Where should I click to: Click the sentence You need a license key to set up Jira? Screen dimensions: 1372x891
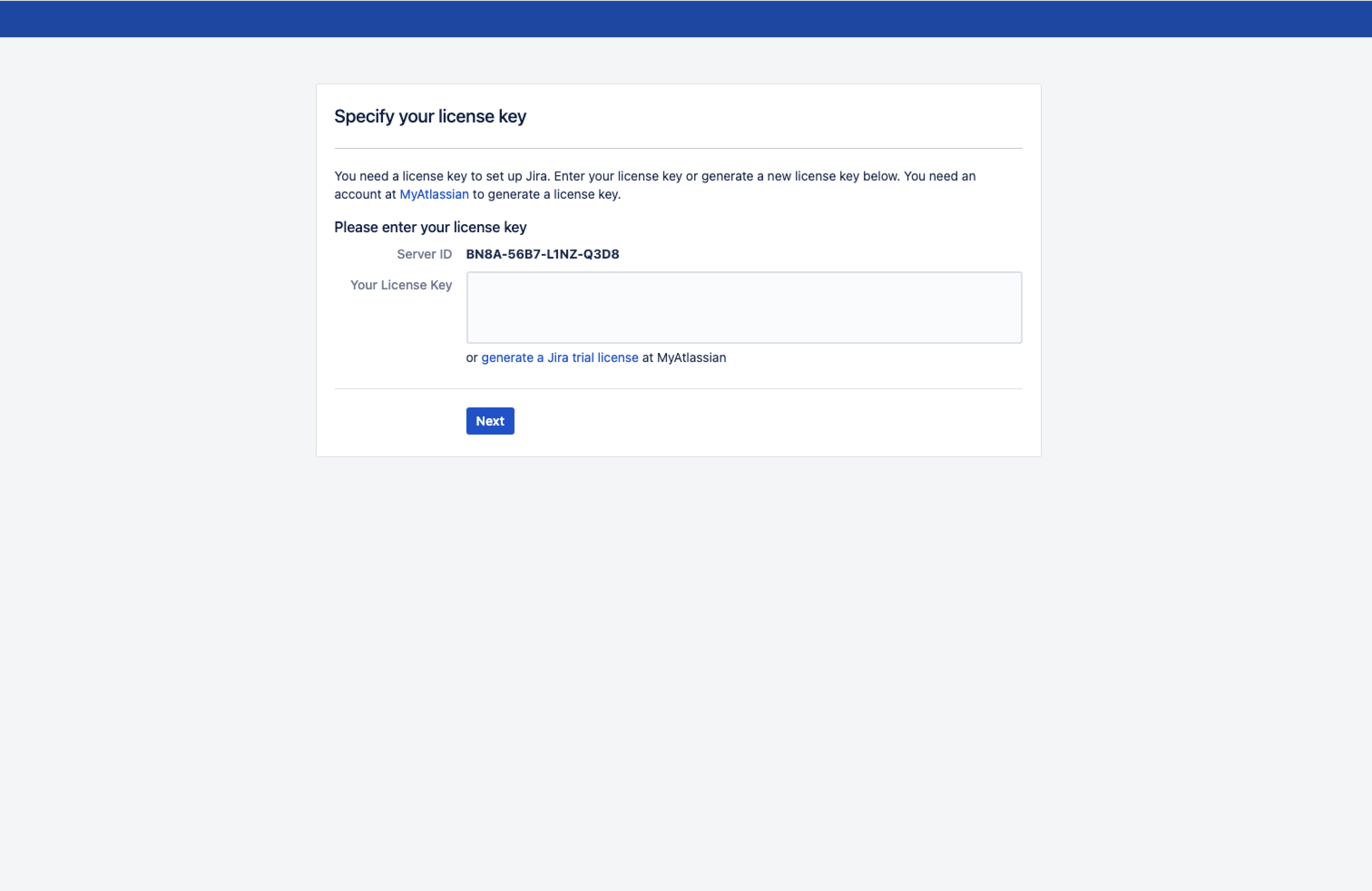tap(441, 176)
